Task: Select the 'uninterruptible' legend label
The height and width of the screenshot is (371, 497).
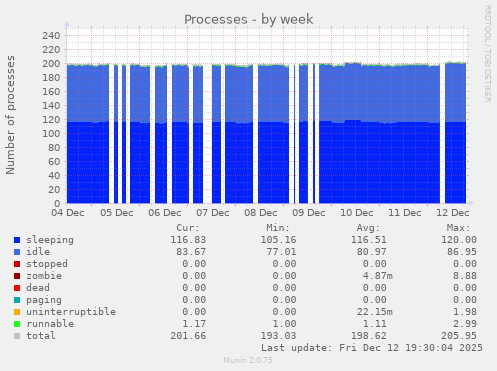Action: coord(71,312)
